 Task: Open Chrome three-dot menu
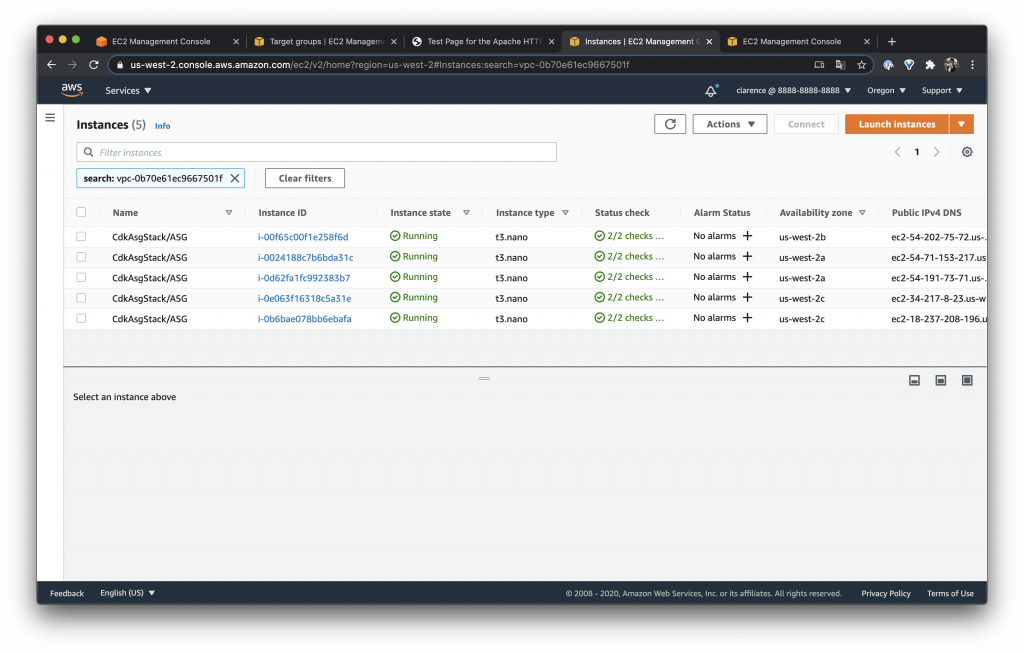click(x=972, y=65)
